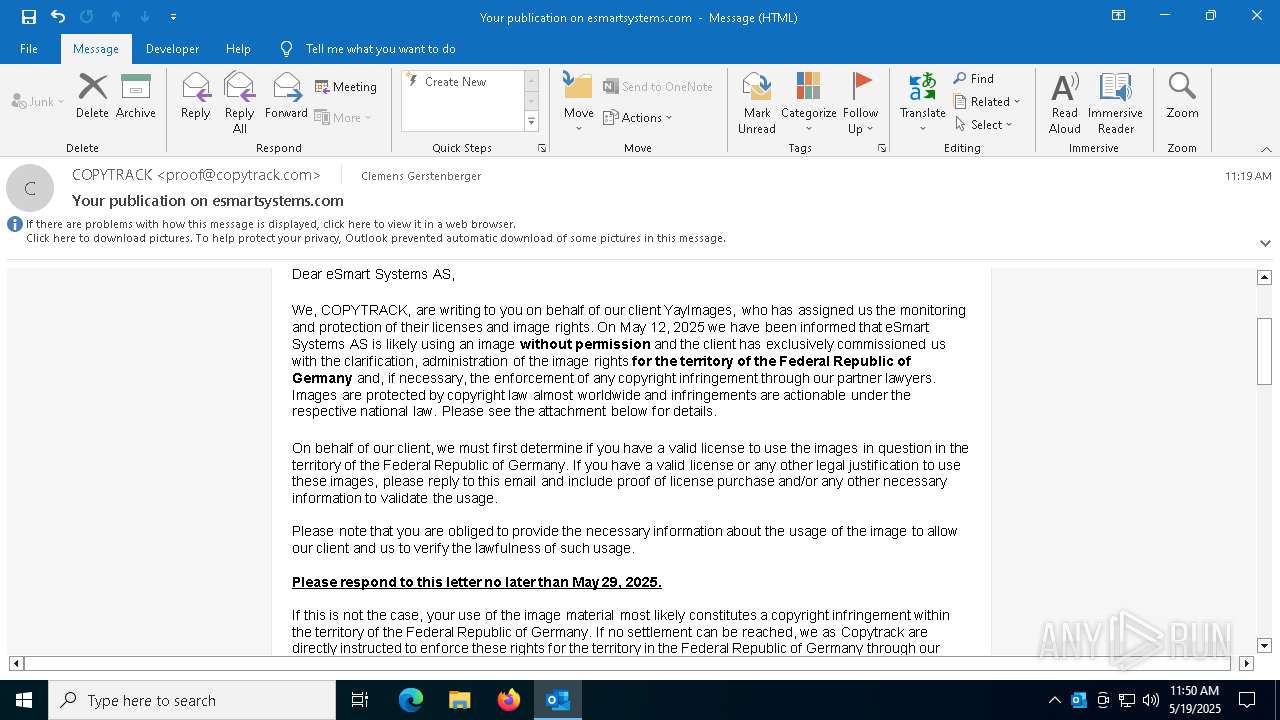Viewport: 1280px width, 720px height.
Task: Click Send to OneNote
Action: 658,87
